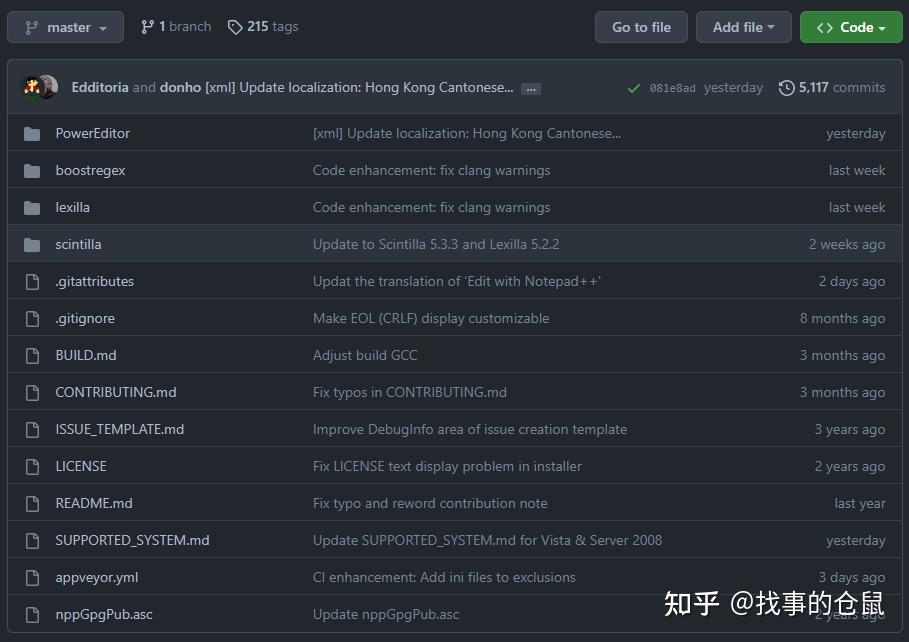Open 'Update to Scintilla 5.3.3' commit
Image resolution: width=909 pixels, height=642 pixels.
click(436, 245)
